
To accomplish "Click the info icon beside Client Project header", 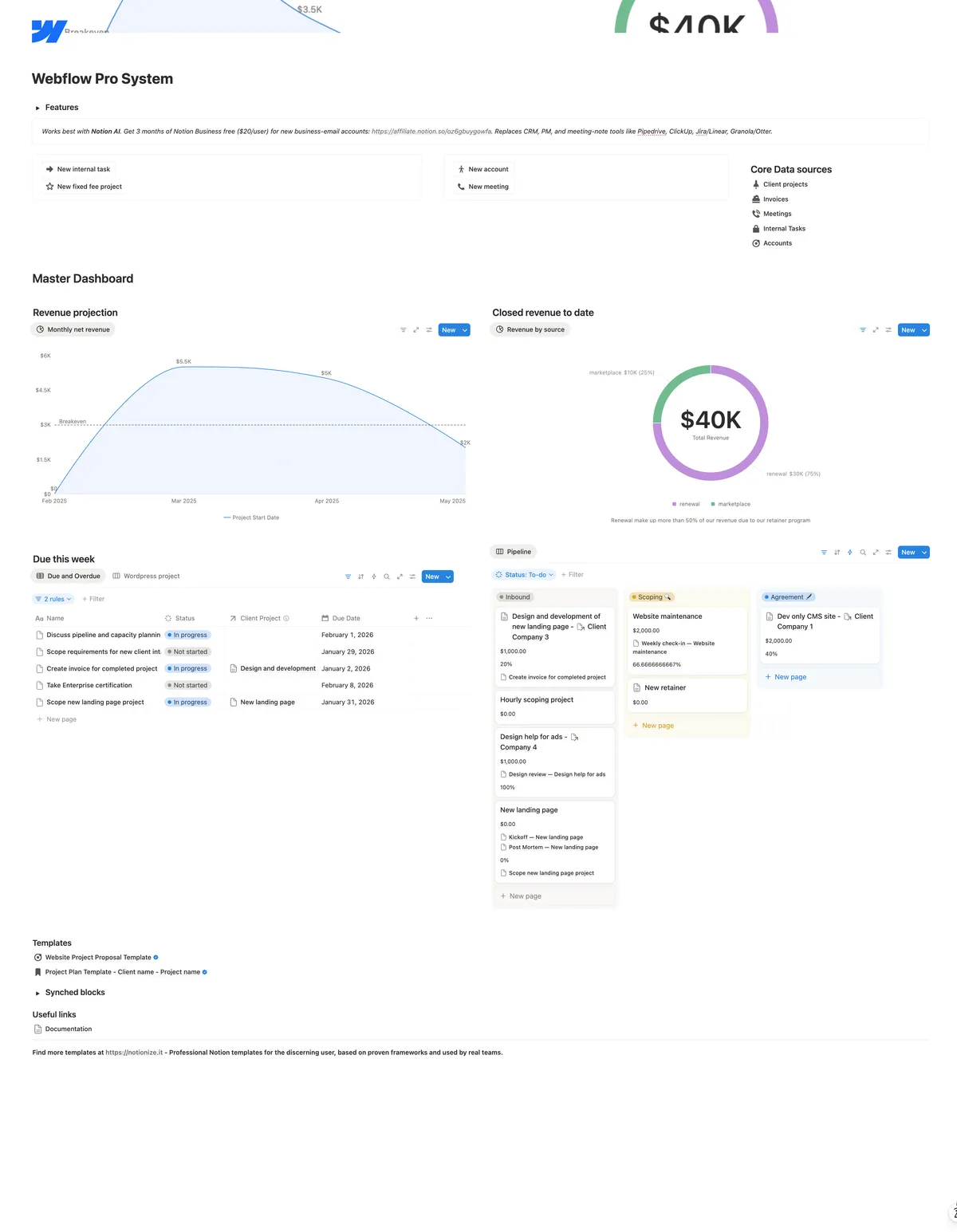I will pyautogui.click(x=286, y=619).
